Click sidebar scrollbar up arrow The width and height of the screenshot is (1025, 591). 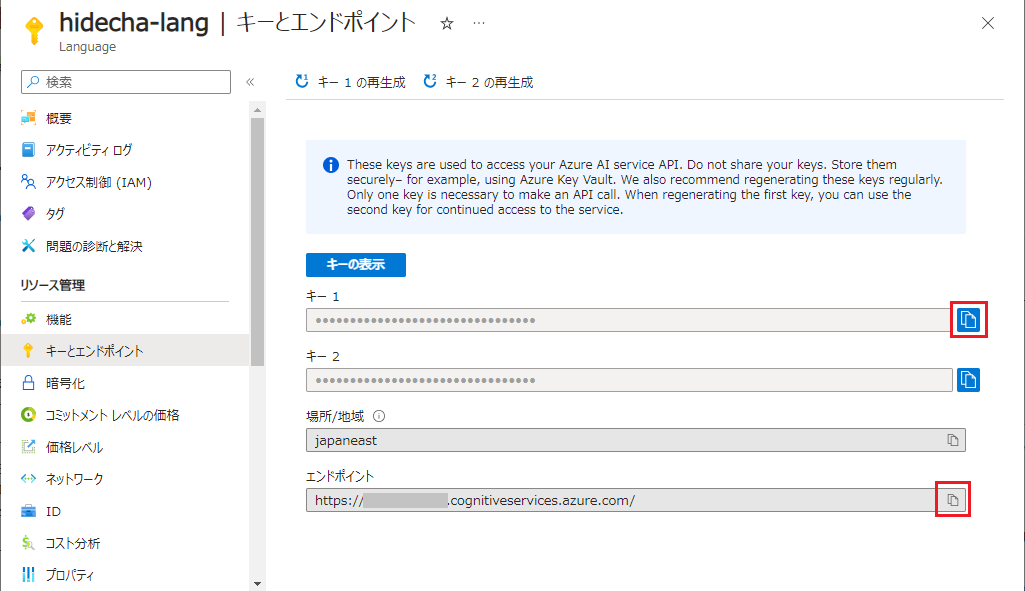257,110
